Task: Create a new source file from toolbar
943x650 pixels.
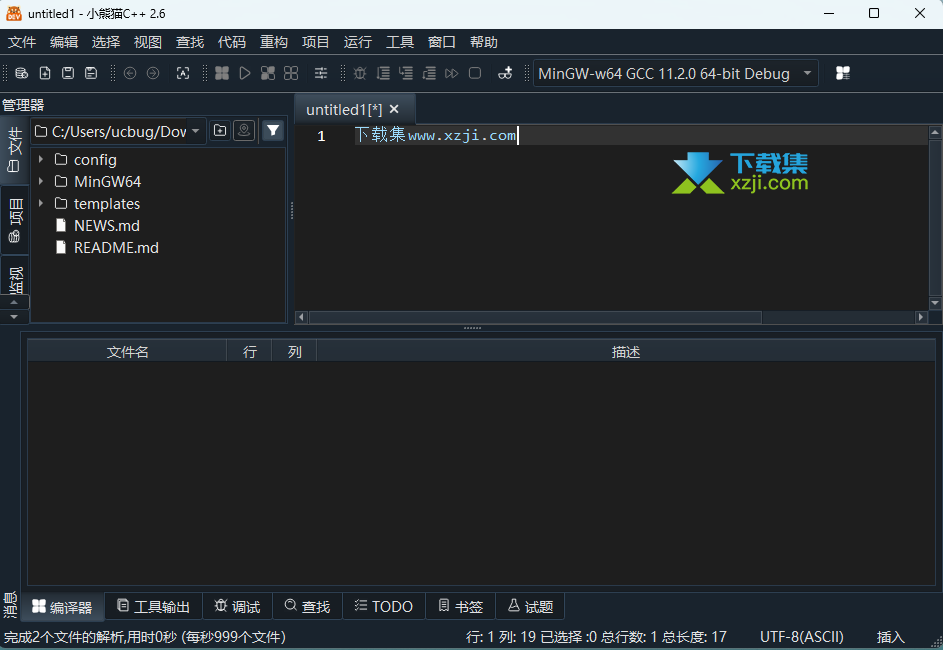Action: click(45, 73)
